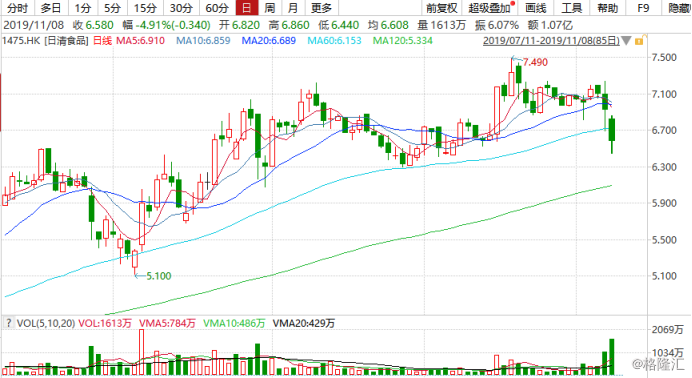The image size is (692, 378).
Task: Select the MA120:5.334 indicator label
Action: [402, 41]
